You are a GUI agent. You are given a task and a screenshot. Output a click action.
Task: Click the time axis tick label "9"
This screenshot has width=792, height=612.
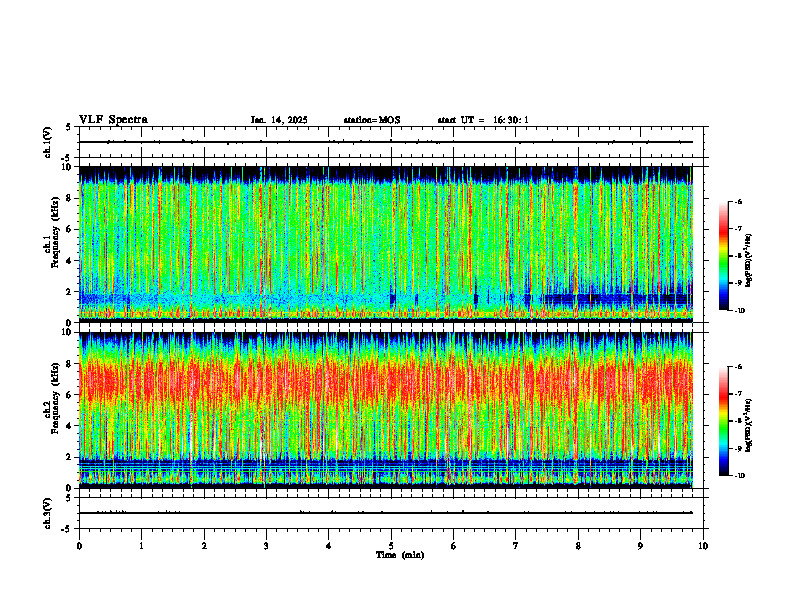pos(640,546)
